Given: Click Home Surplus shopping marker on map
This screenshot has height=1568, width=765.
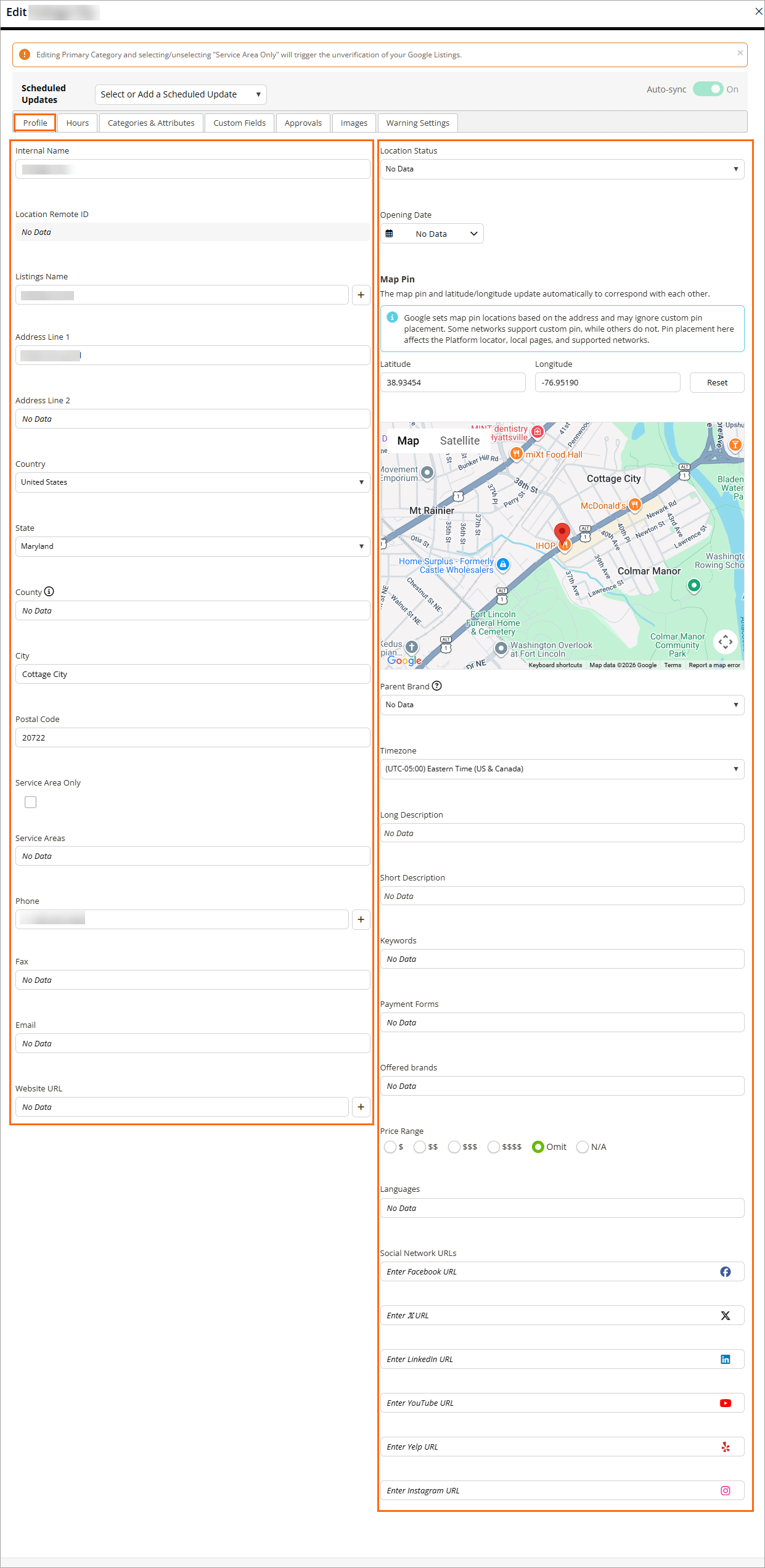Looking at the screenshot, I should coord(503,564).
